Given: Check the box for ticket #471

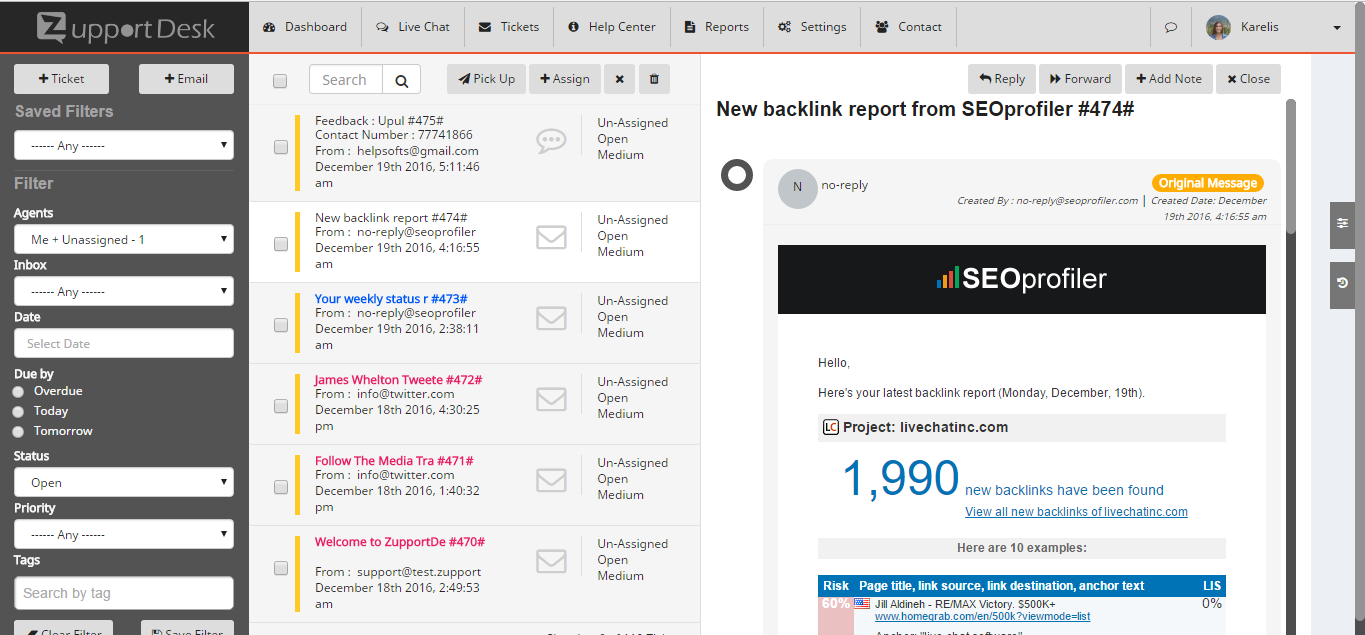Looking at the screenshot, I should point(280,487).
